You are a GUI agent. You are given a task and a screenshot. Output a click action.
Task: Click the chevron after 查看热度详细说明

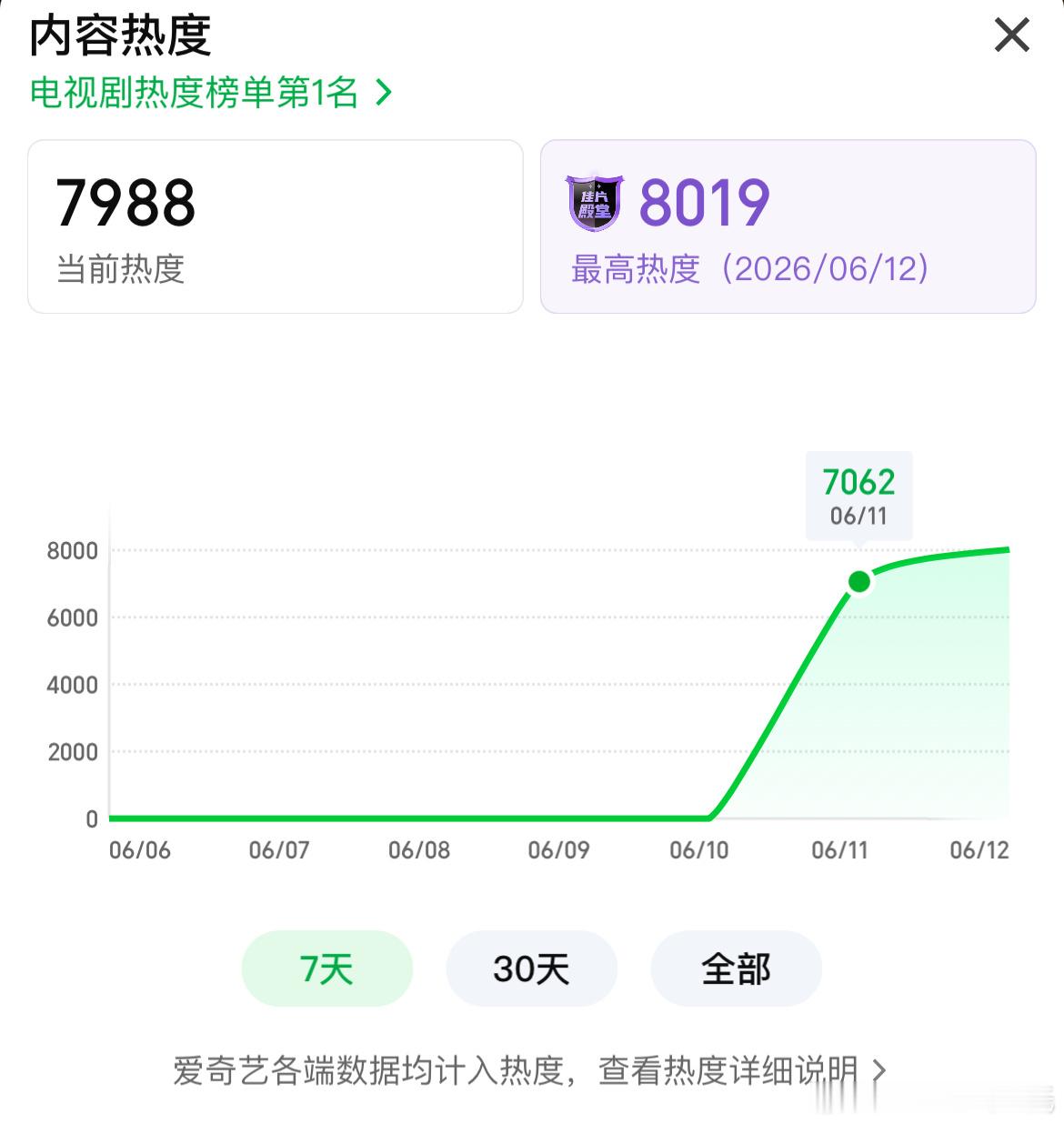pos(878,1070)
